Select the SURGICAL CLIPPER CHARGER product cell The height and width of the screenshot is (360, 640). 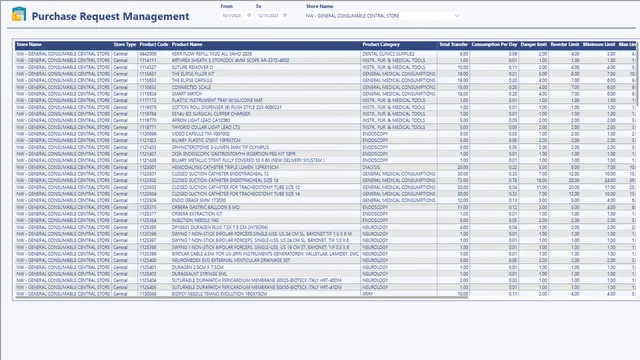pyautogui.click(x=211, y=114)
